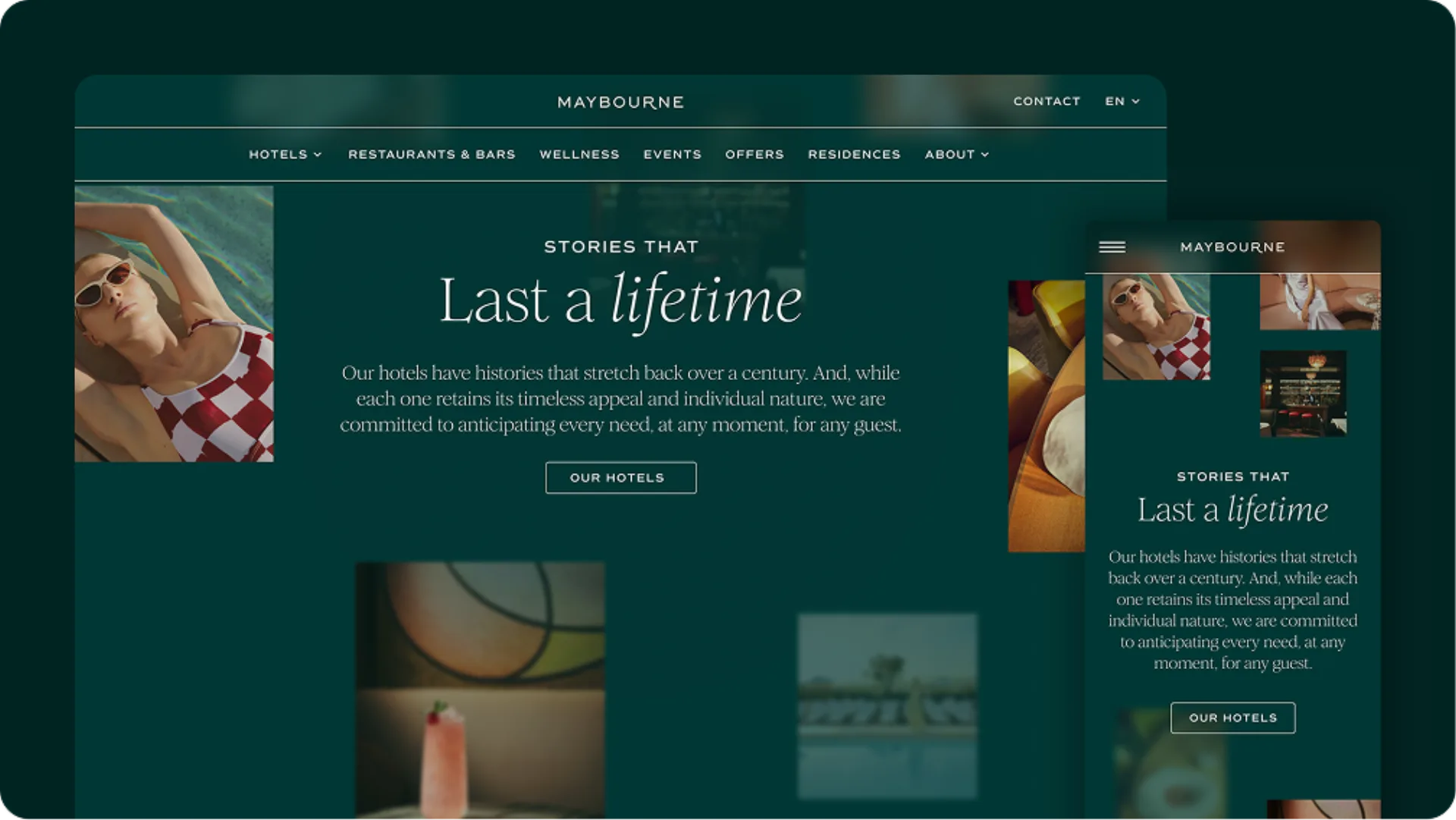
Task: Open the mobile hamburger menu icon
Action: coord(1112,247)
